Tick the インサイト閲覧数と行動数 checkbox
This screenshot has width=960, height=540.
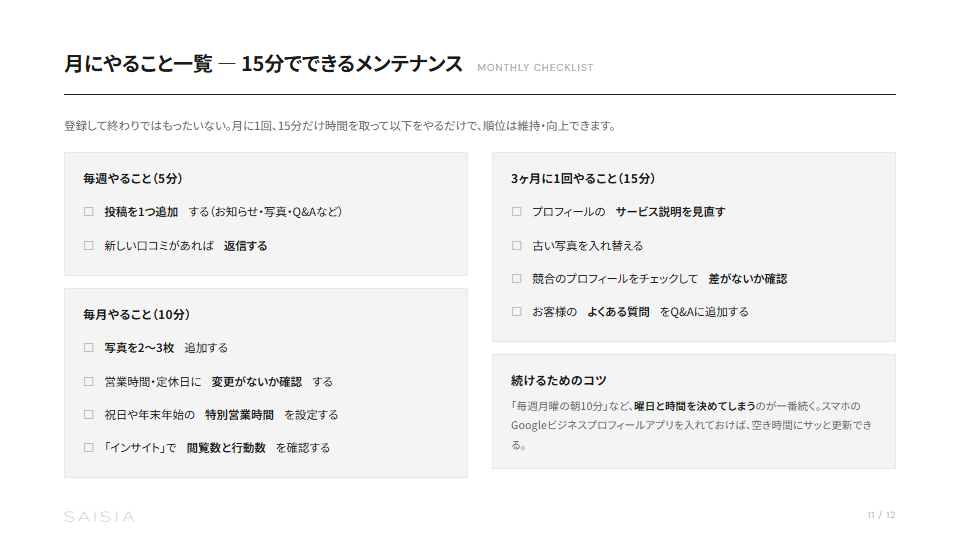click(x=89, y=448)
